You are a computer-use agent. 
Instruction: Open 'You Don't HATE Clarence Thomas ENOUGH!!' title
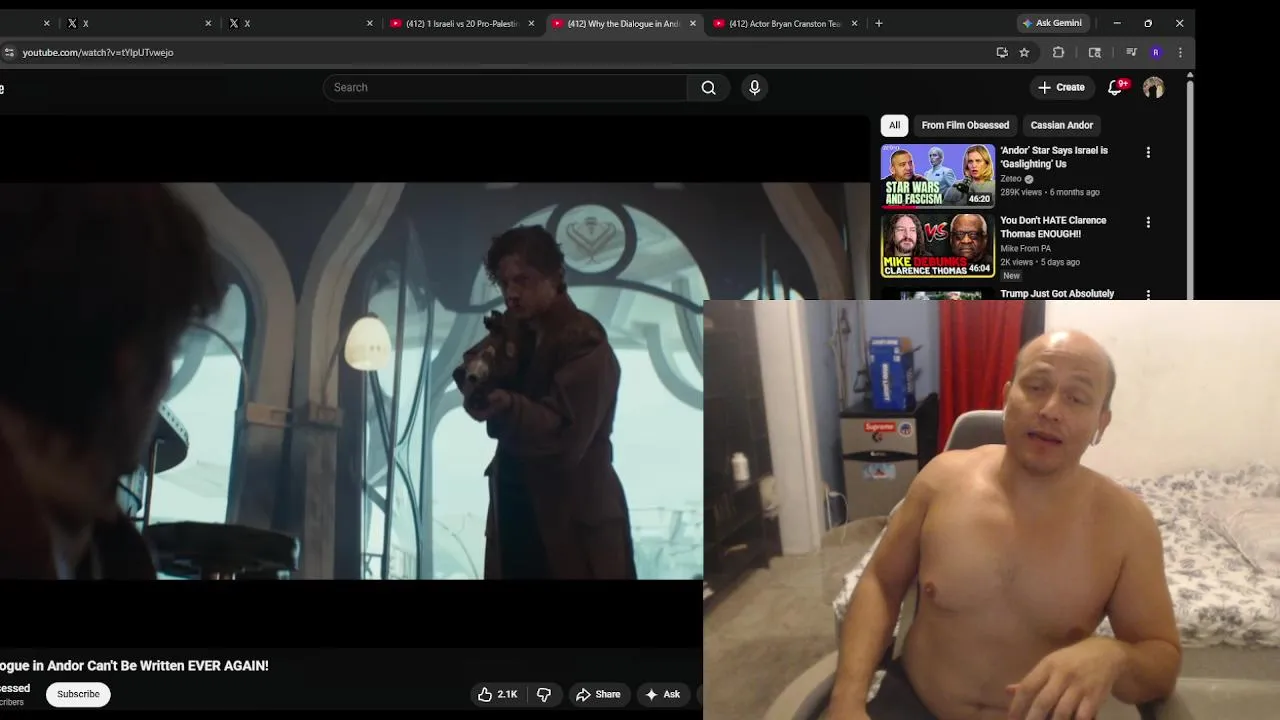tap(1053, 227)
